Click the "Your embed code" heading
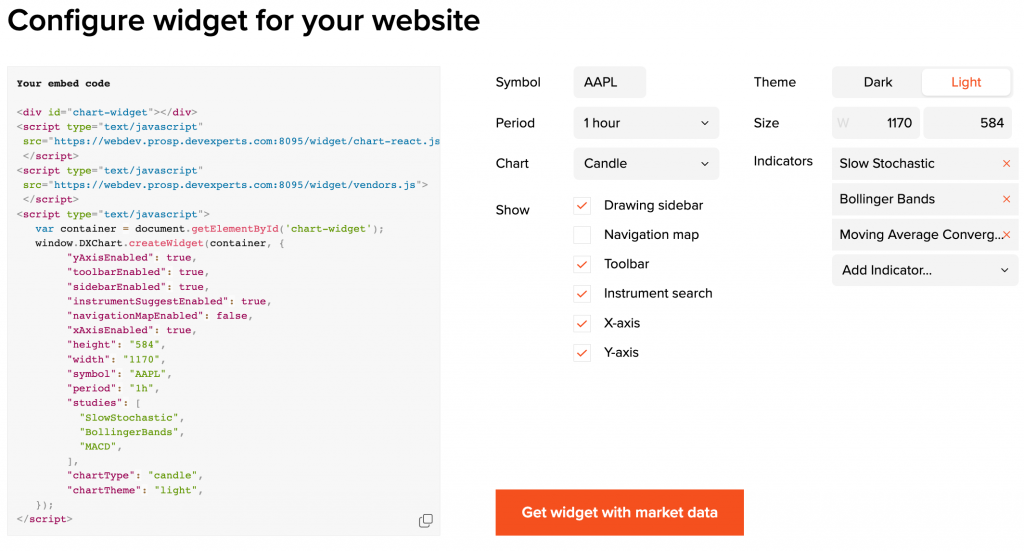 click(63, 84)
